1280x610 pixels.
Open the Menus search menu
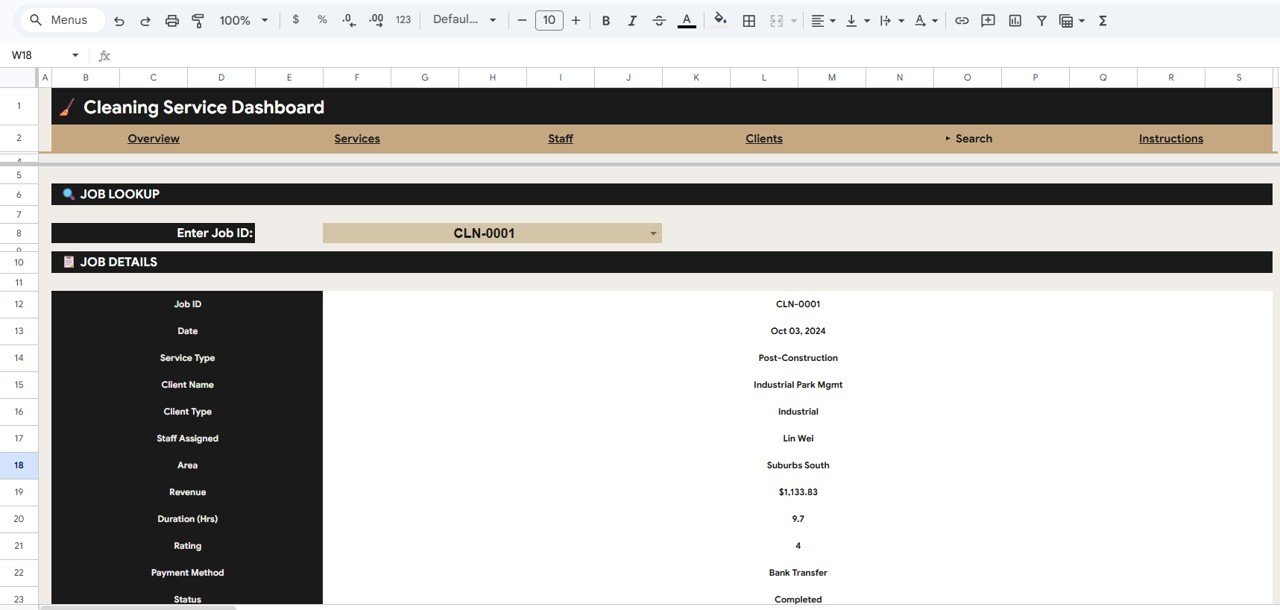[x=60, y=19]
